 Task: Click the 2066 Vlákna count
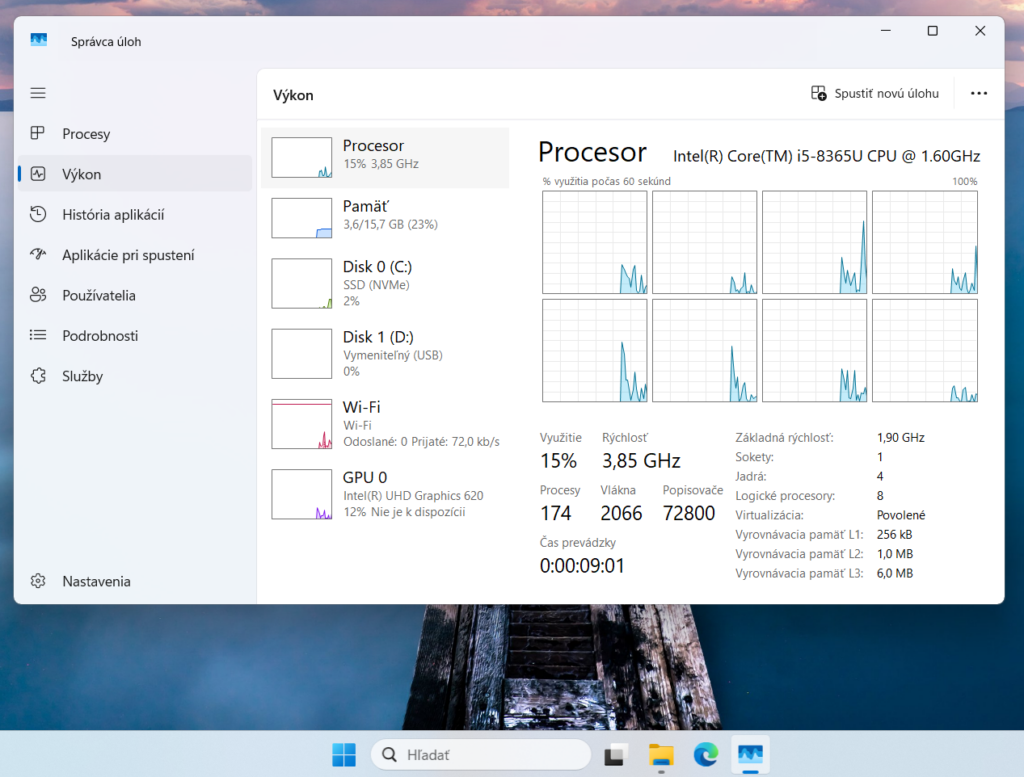point(621,513)
